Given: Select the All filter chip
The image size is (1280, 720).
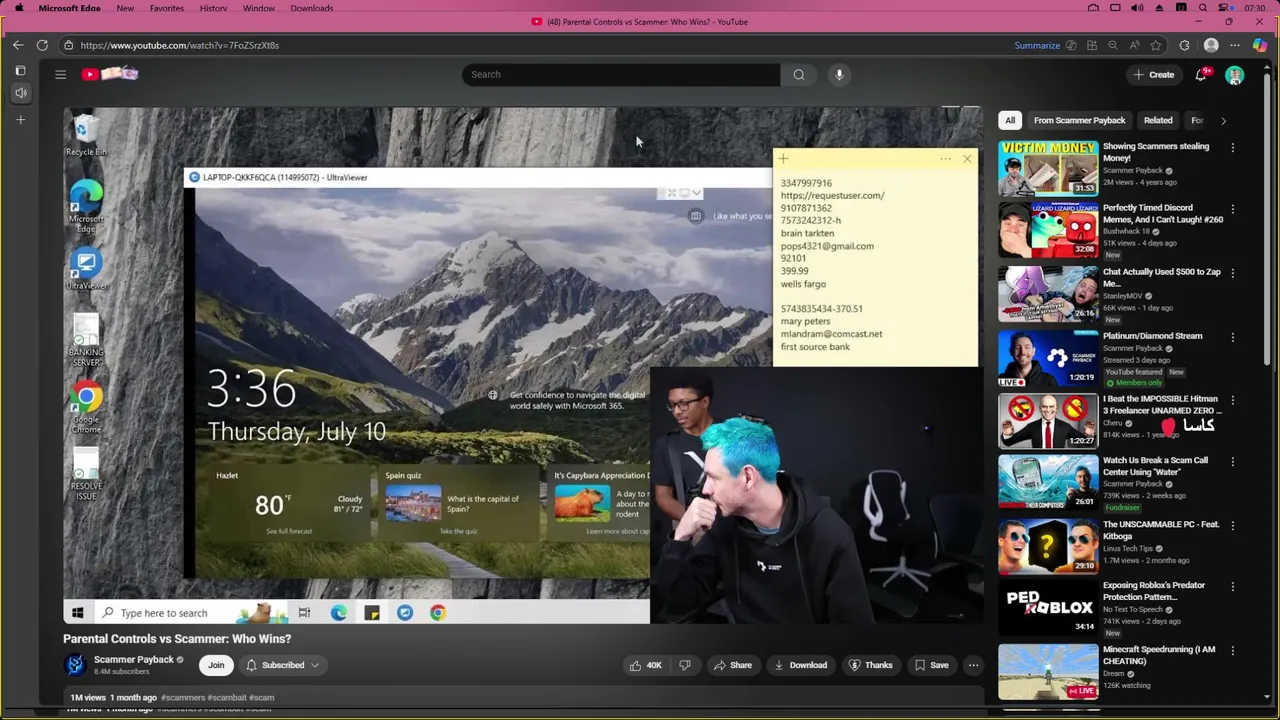Looking at the screenshot, I should pyautogui.click(x=1010, y=121).
